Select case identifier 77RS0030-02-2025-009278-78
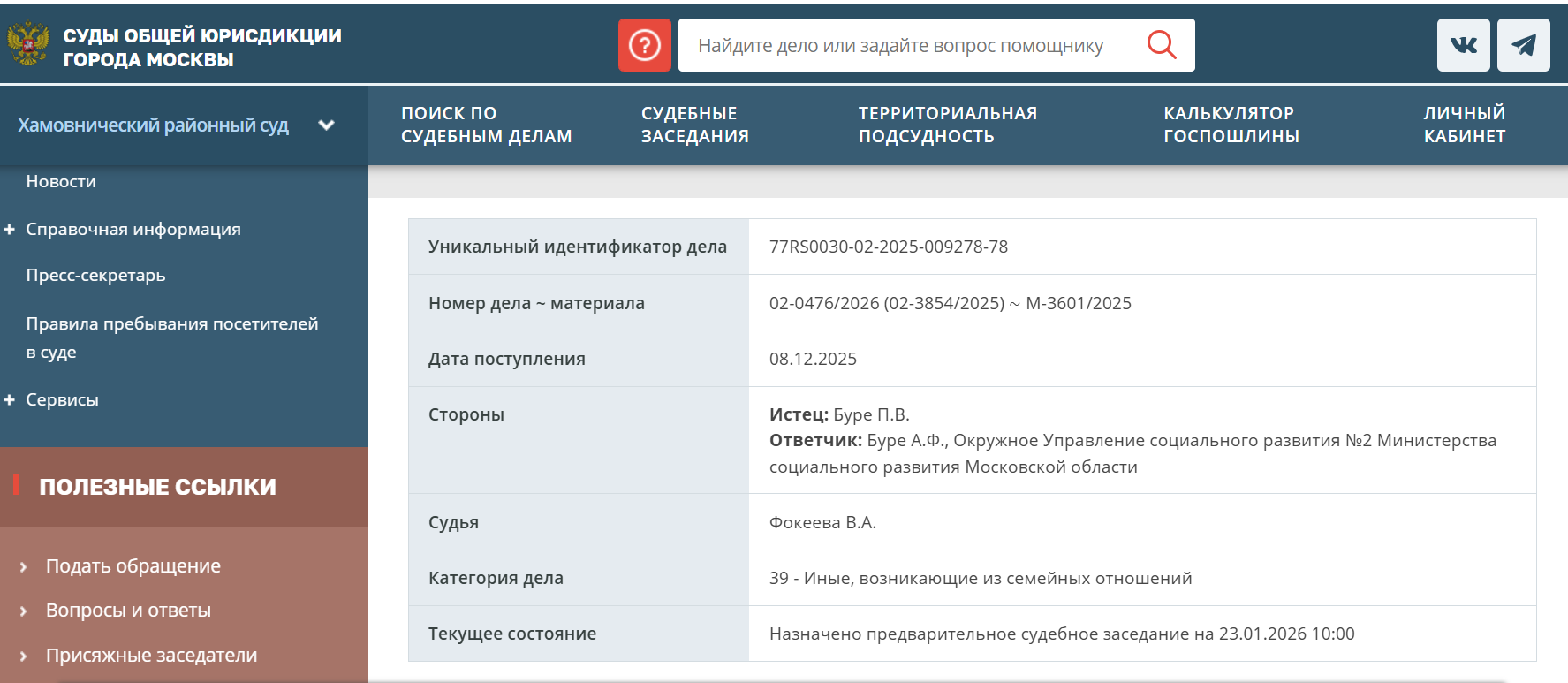Viewport: 1568px width, 683px height. [889, 247]
